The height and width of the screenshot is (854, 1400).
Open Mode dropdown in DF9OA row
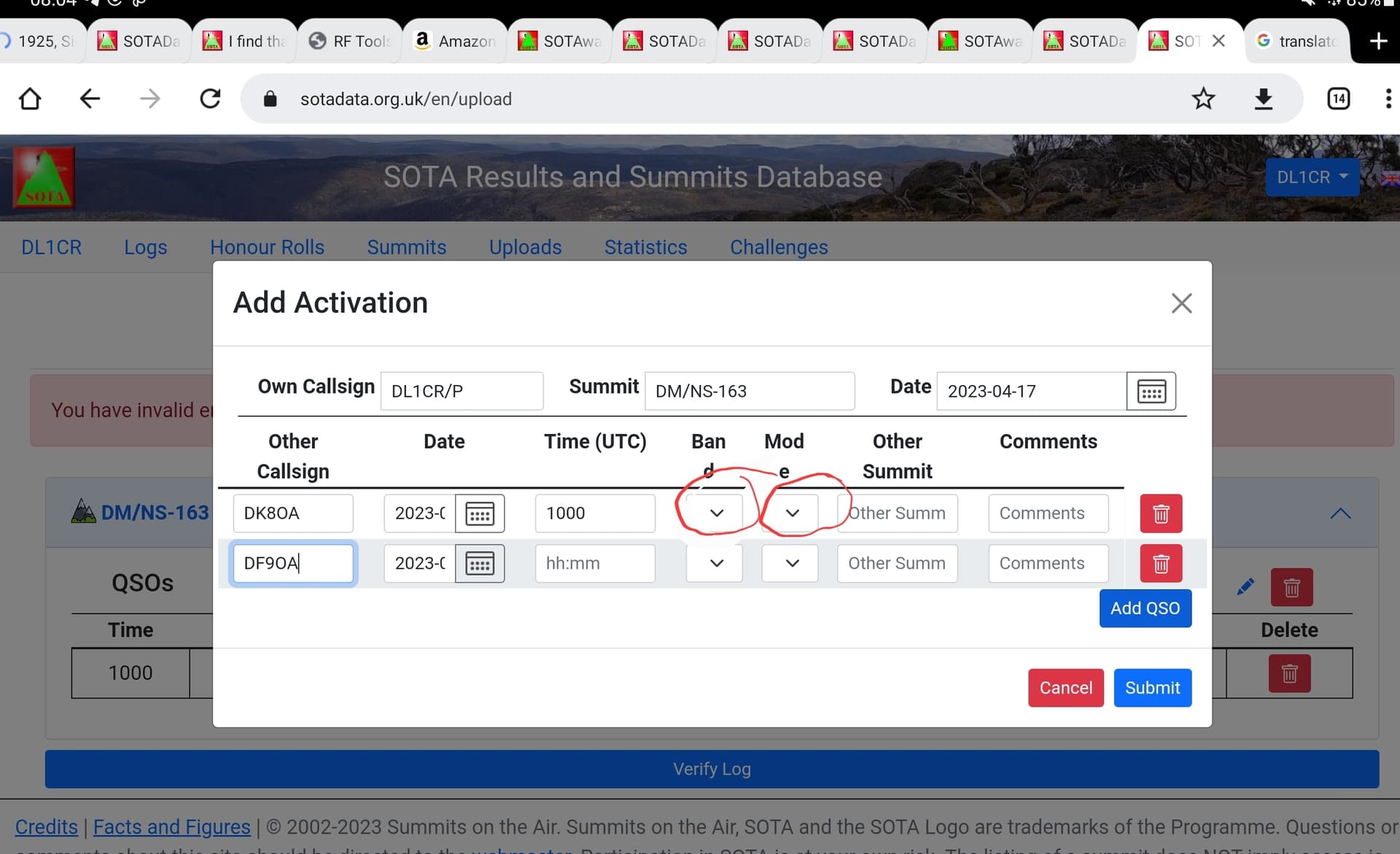(791, 563)
